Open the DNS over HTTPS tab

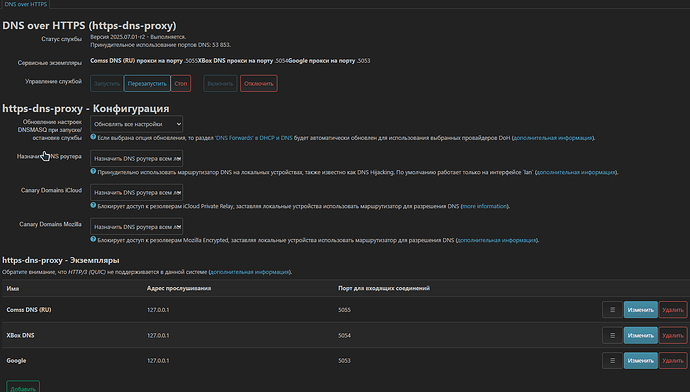pyautogui.click(x=26, y=4)
